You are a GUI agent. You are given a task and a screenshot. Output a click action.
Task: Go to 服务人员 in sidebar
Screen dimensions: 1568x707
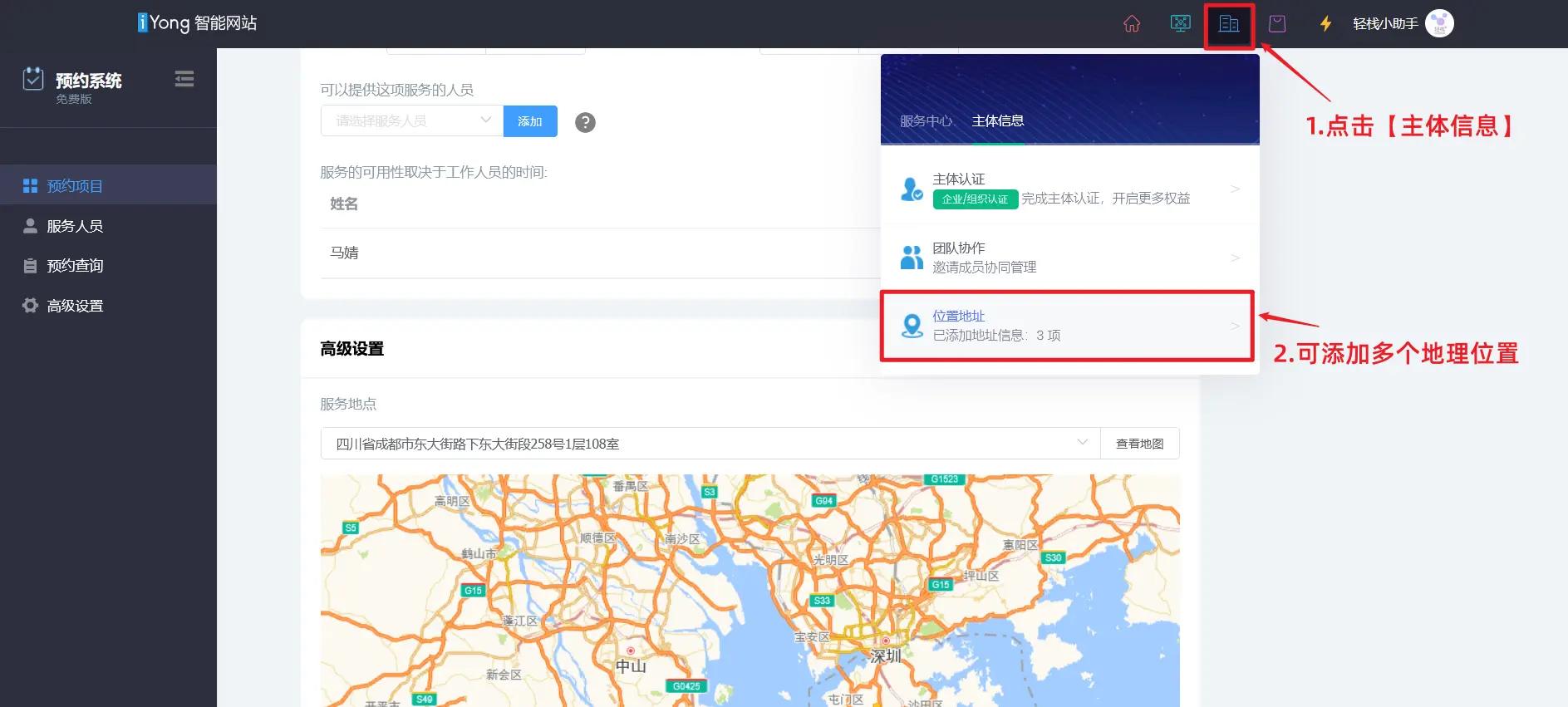pos(75,226)
